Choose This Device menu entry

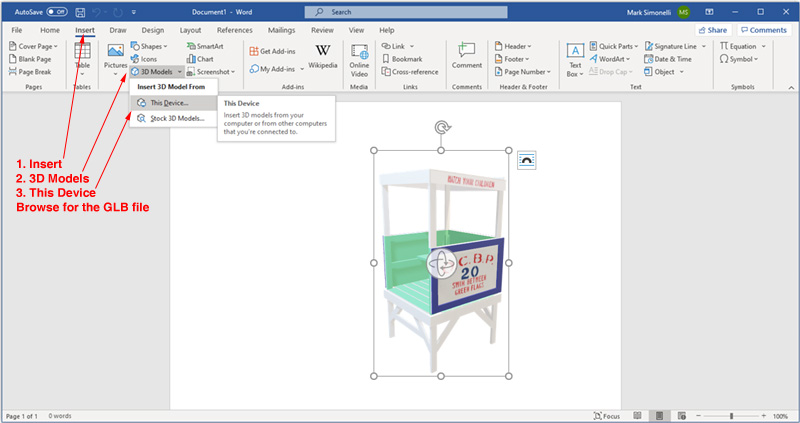(x=173, y=103)
